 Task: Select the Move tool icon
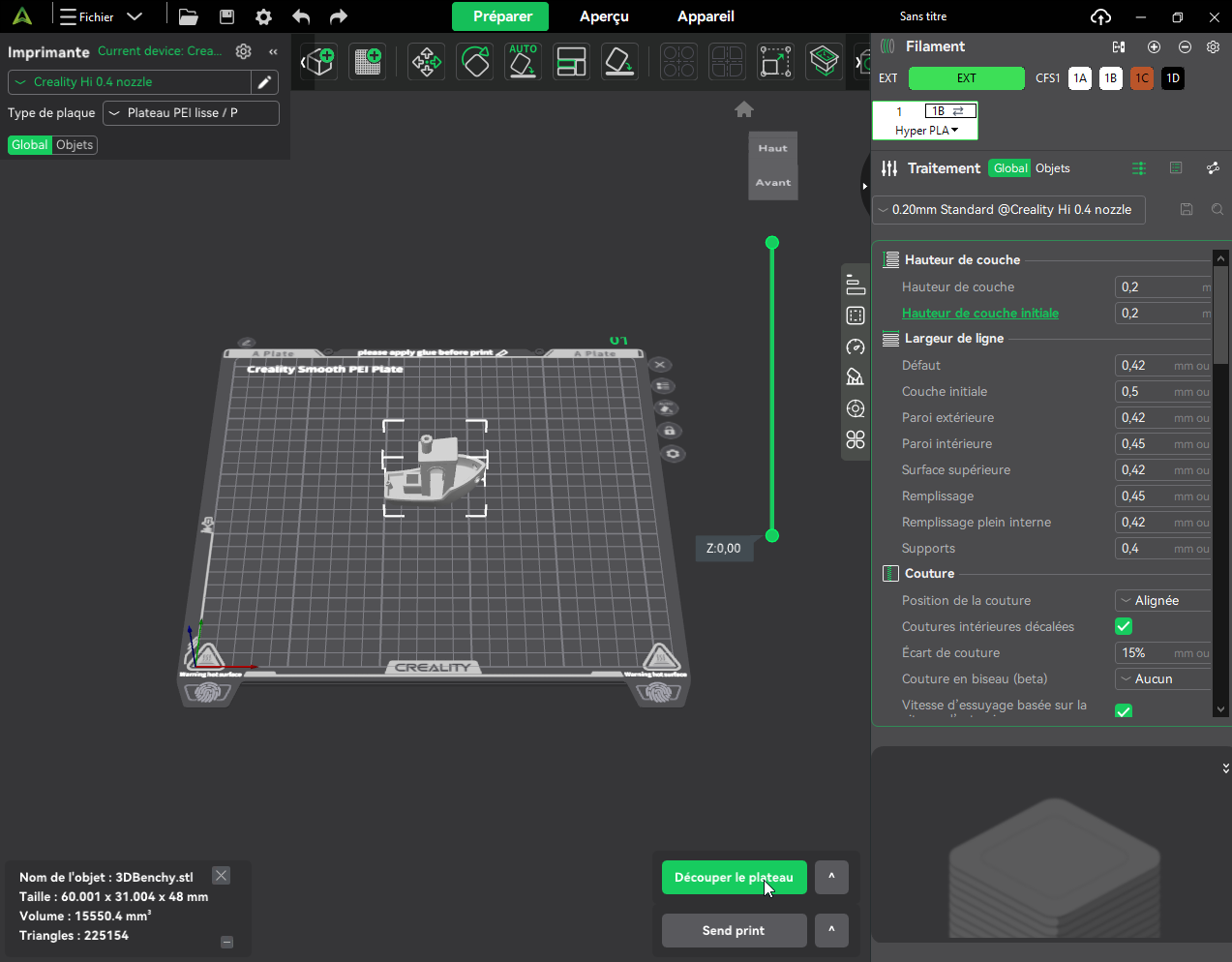tap(427, 62)
